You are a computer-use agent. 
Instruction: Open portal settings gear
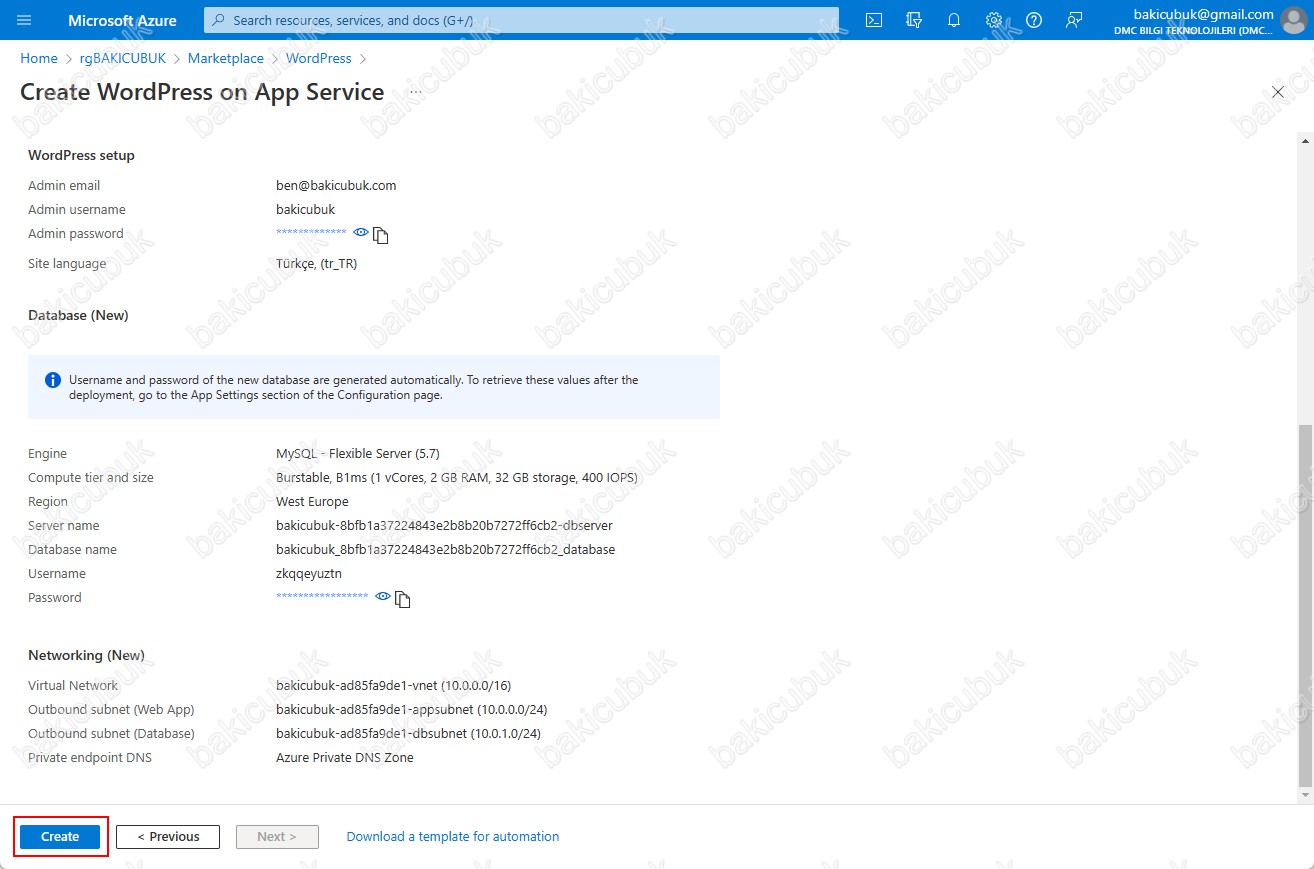994,20
